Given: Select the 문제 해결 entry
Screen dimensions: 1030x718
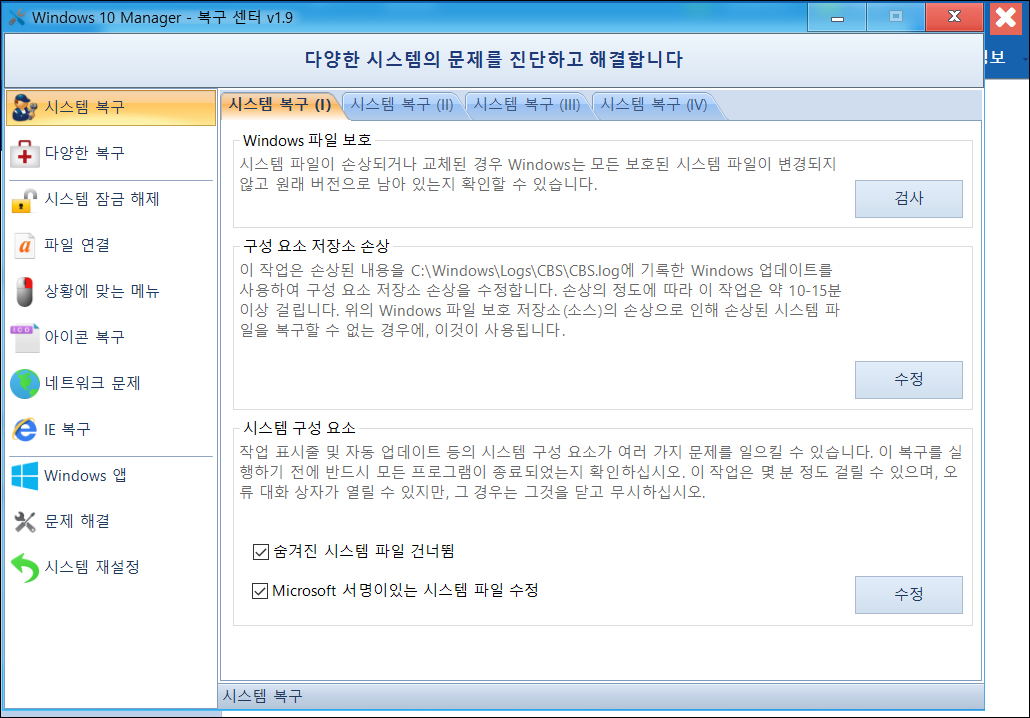Looking at the screenshot, I should click(x=110, y=522).
